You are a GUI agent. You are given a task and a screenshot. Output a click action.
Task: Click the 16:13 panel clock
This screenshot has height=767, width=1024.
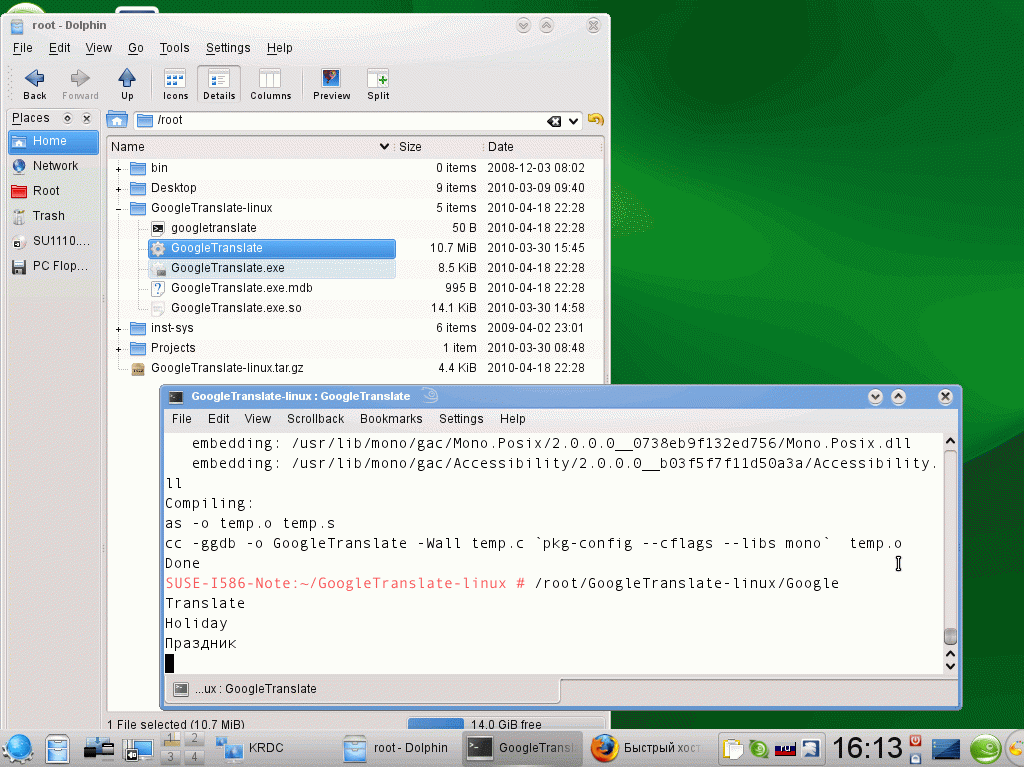click(867, 749)
